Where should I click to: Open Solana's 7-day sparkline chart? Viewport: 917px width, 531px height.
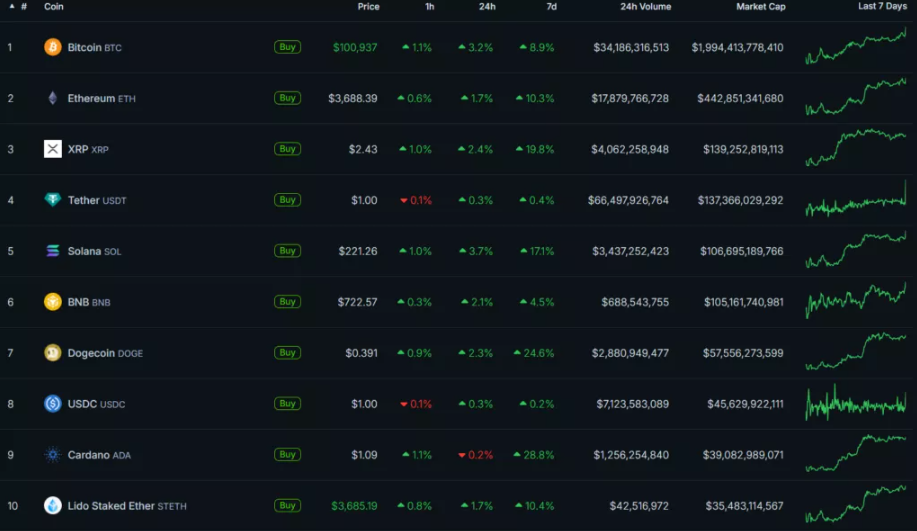tap(856, 250)
